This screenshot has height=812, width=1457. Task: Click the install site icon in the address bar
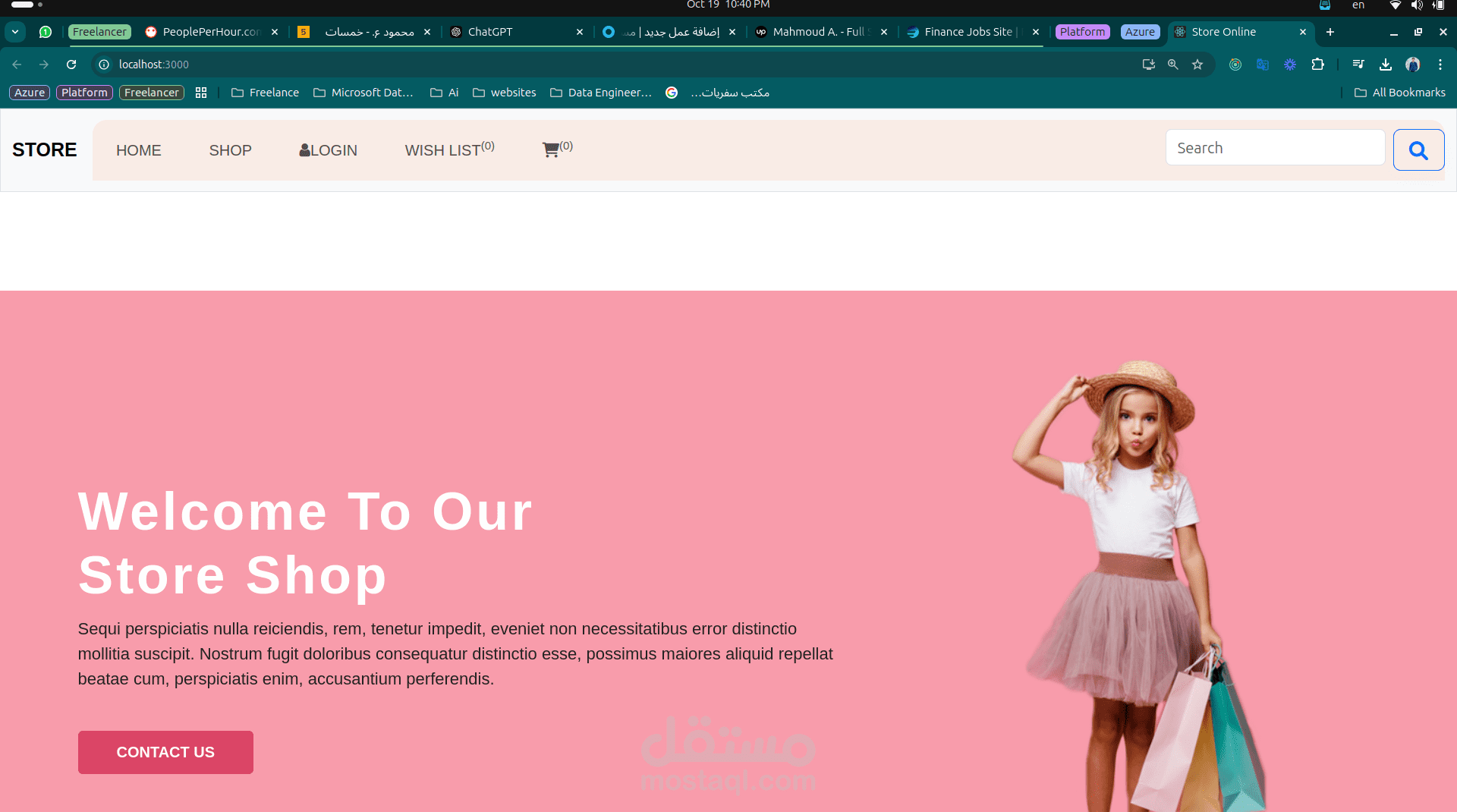coord(1148,65)
